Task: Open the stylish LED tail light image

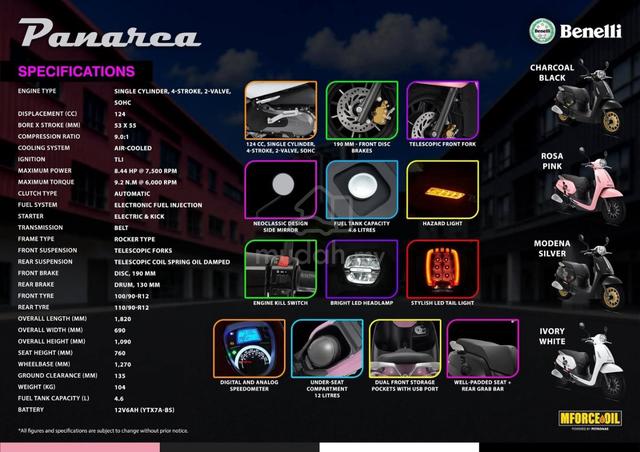Action: 442,269
